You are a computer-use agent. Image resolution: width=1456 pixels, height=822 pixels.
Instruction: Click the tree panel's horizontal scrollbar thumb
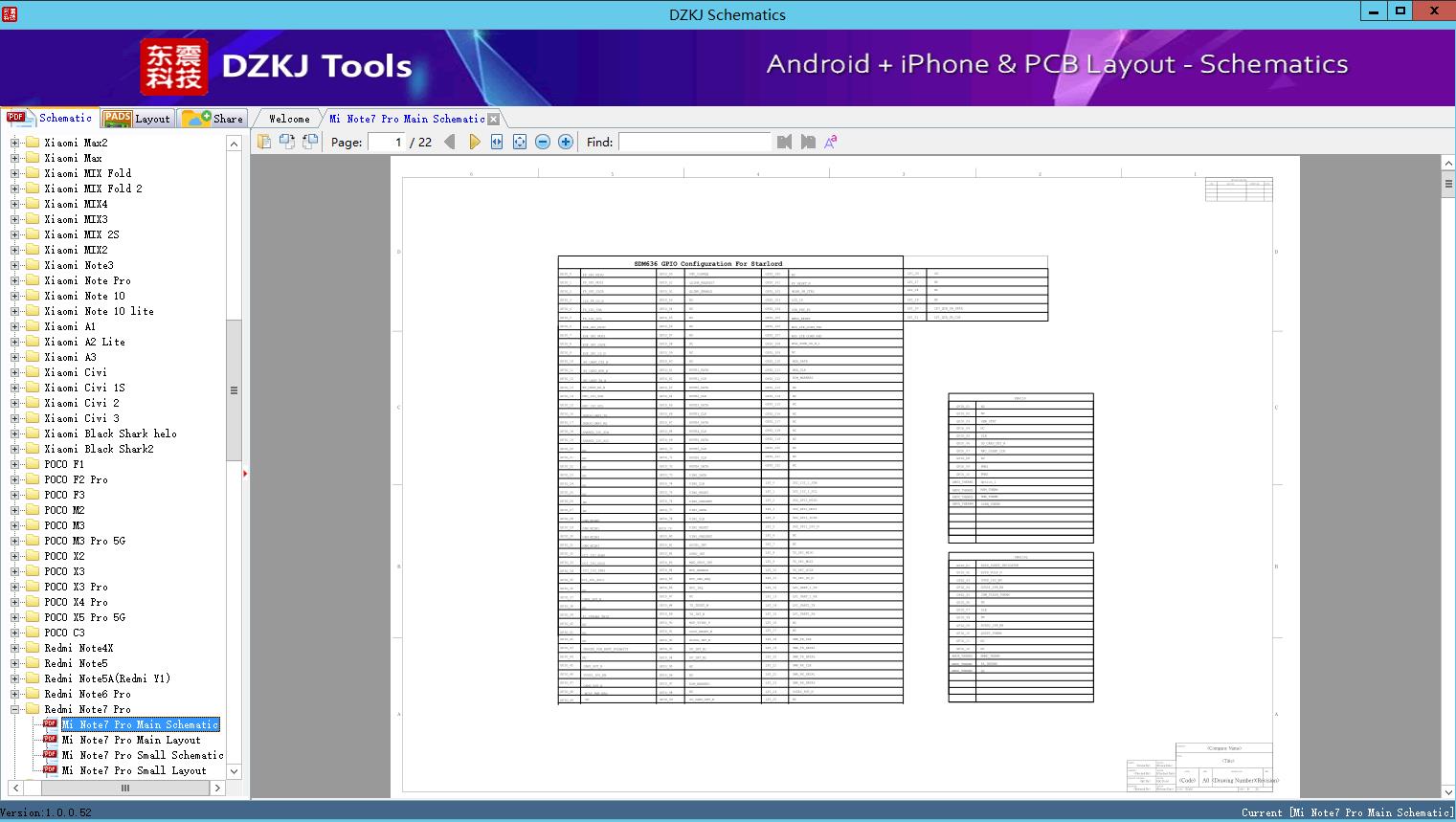point(124,788)
